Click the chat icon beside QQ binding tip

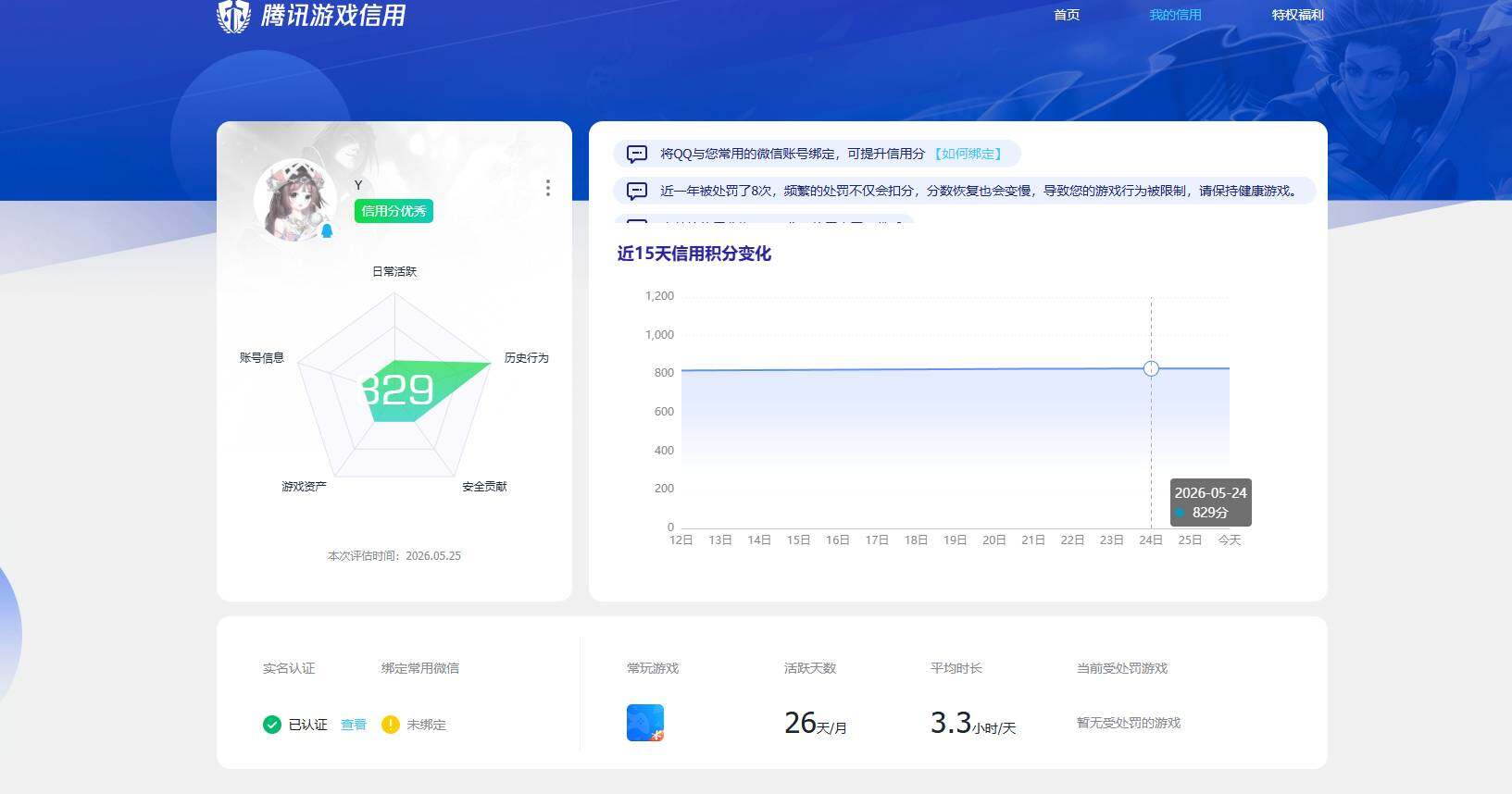[637, 154]
